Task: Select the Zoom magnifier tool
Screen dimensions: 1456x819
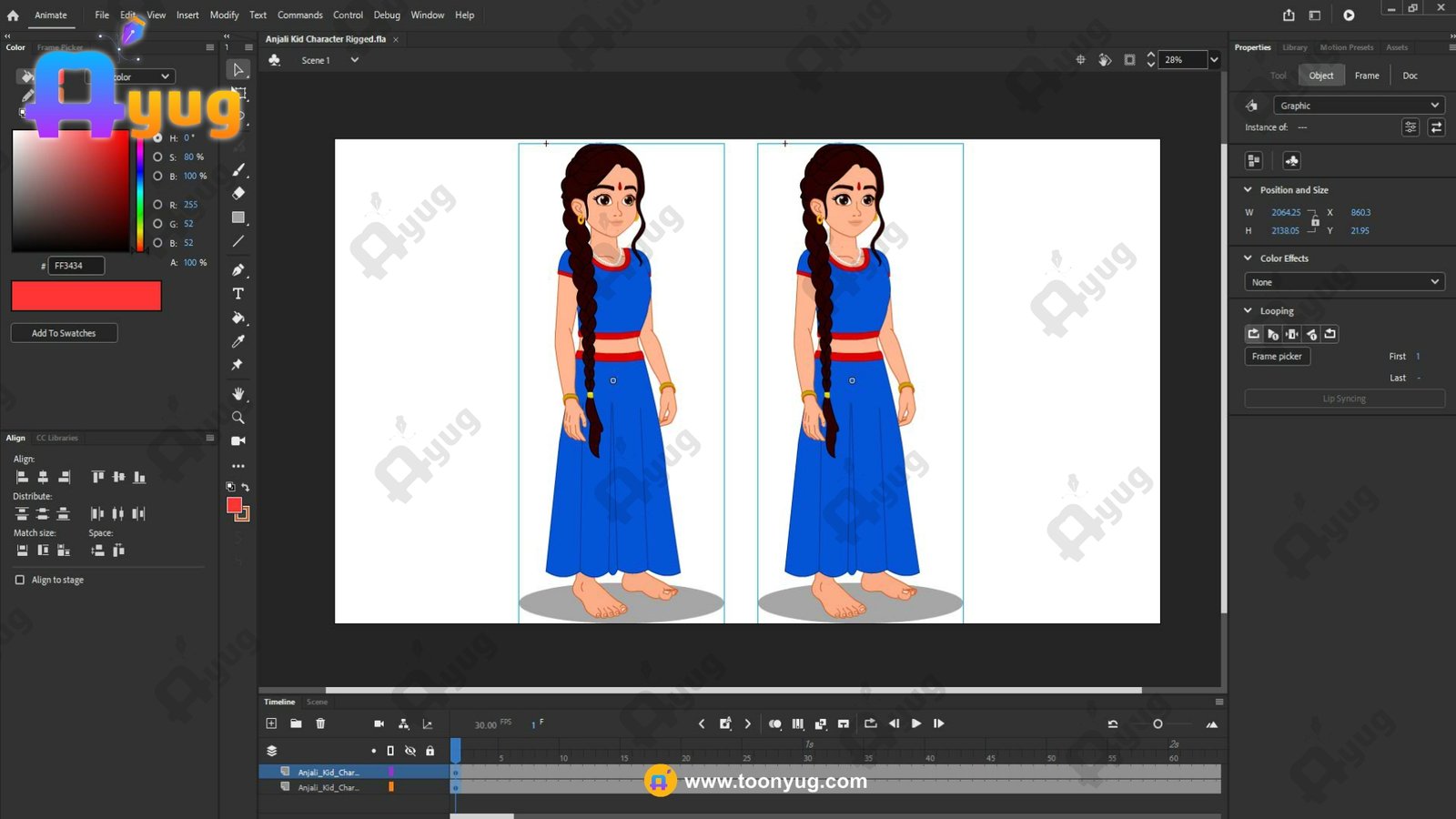Action: click(x=238, y=418)
